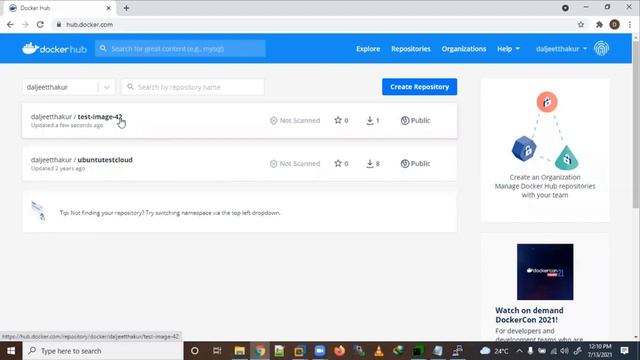The width and height of the screenshot is (640, 360).
Task: Open the daljeetthakur namespace dropdown
Action: click(69, 87)
